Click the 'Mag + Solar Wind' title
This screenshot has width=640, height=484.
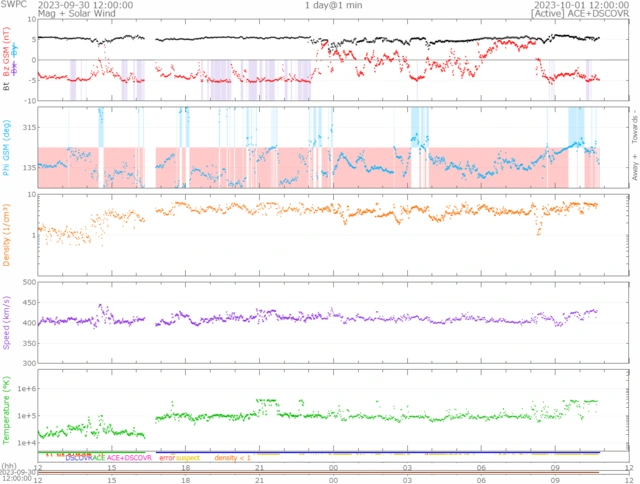click(x=76, y=13)
